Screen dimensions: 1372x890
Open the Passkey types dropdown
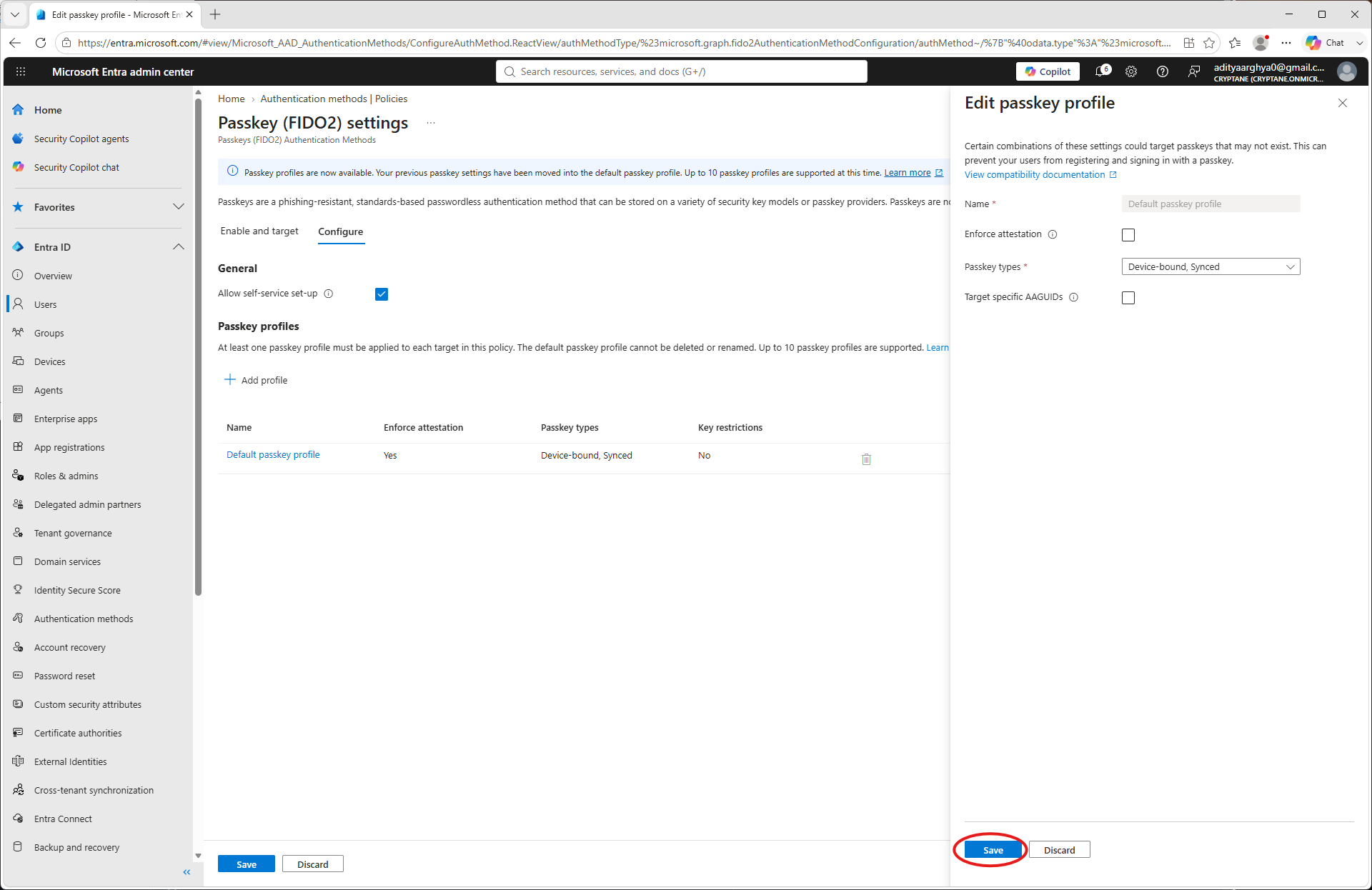tap(1211, 266)
